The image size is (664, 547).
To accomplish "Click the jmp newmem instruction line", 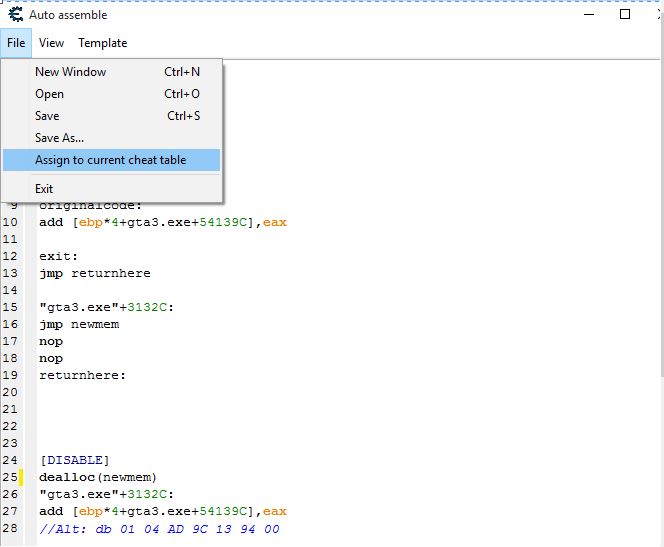I will (79, 325).
